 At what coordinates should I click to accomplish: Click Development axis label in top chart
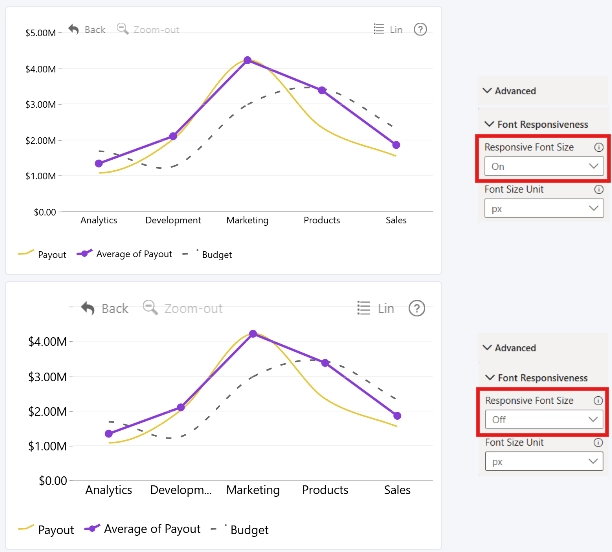coord(173,220)
